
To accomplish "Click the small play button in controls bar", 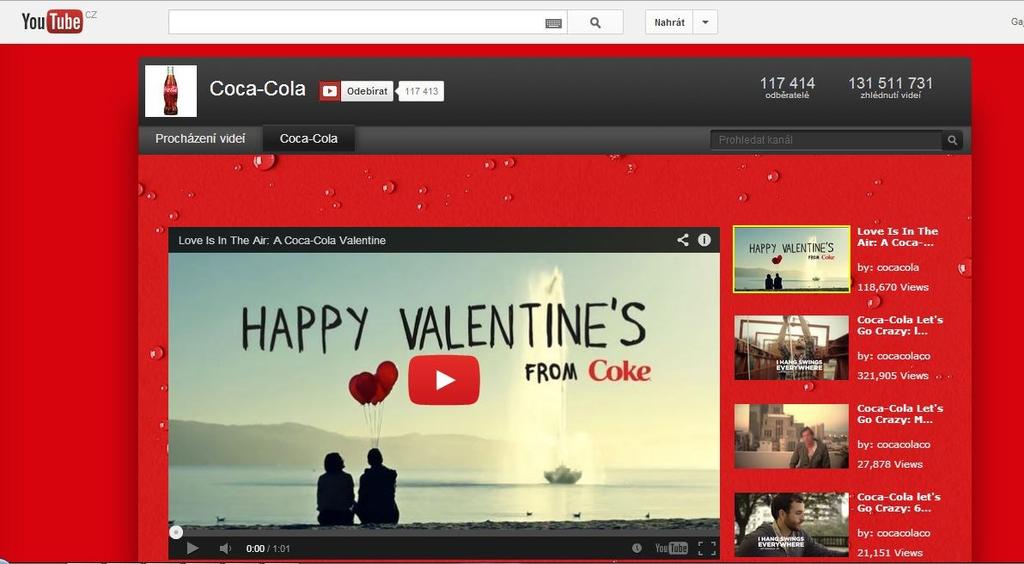I will 192,548.
